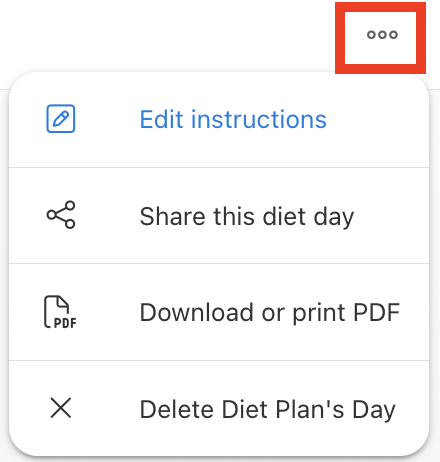Screen dimensions: 440x462
Task: Close the menu via the ellipsis button
Action: point(382,35)
